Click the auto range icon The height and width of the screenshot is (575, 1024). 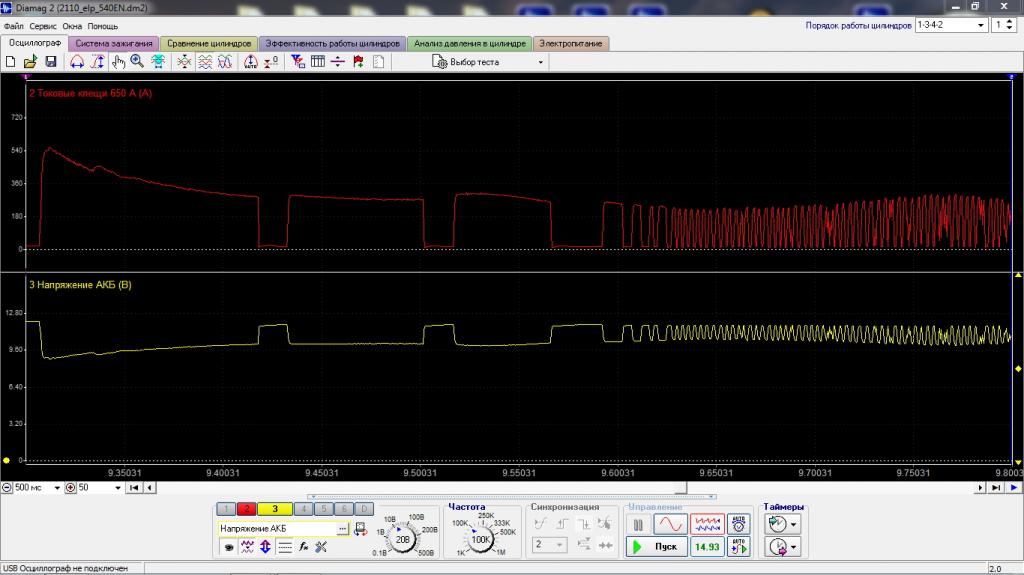point(251,62)
